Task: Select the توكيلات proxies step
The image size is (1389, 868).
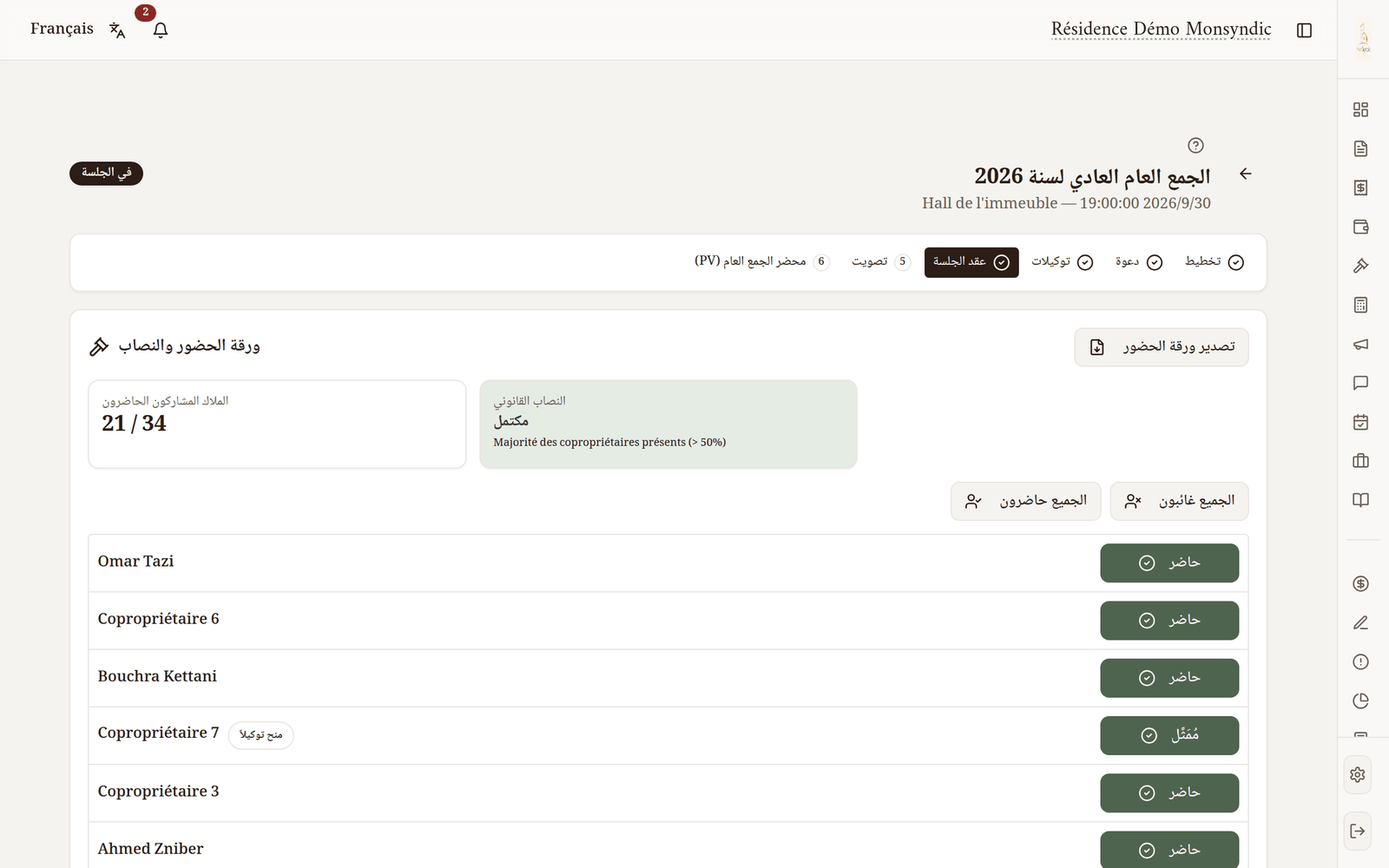Action: (1062, 262)
